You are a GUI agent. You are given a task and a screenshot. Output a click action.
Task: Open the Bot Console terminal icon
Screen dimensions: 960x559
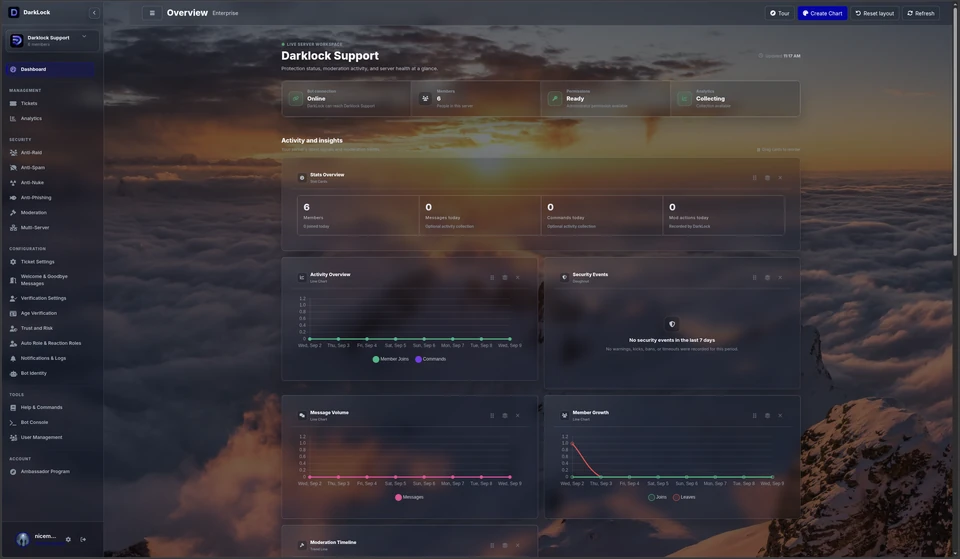coord(13,422)
